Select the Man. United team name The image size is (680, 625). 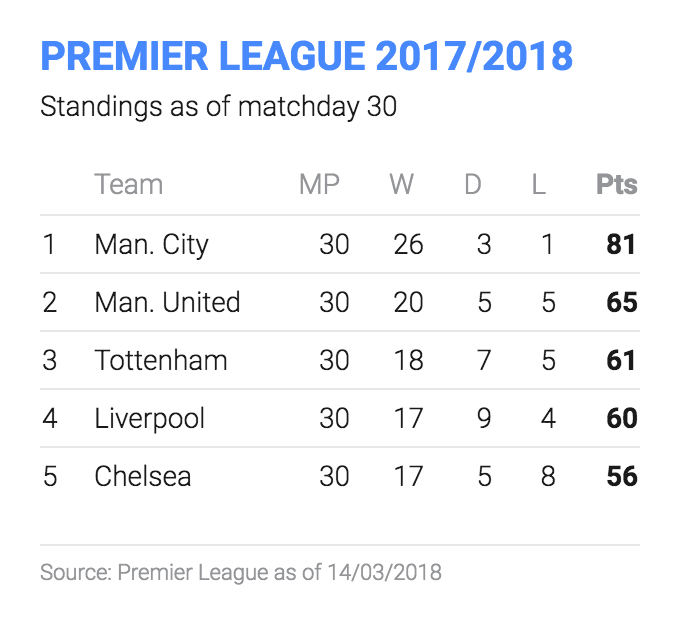pyautogui.click(x=167, y=302)
